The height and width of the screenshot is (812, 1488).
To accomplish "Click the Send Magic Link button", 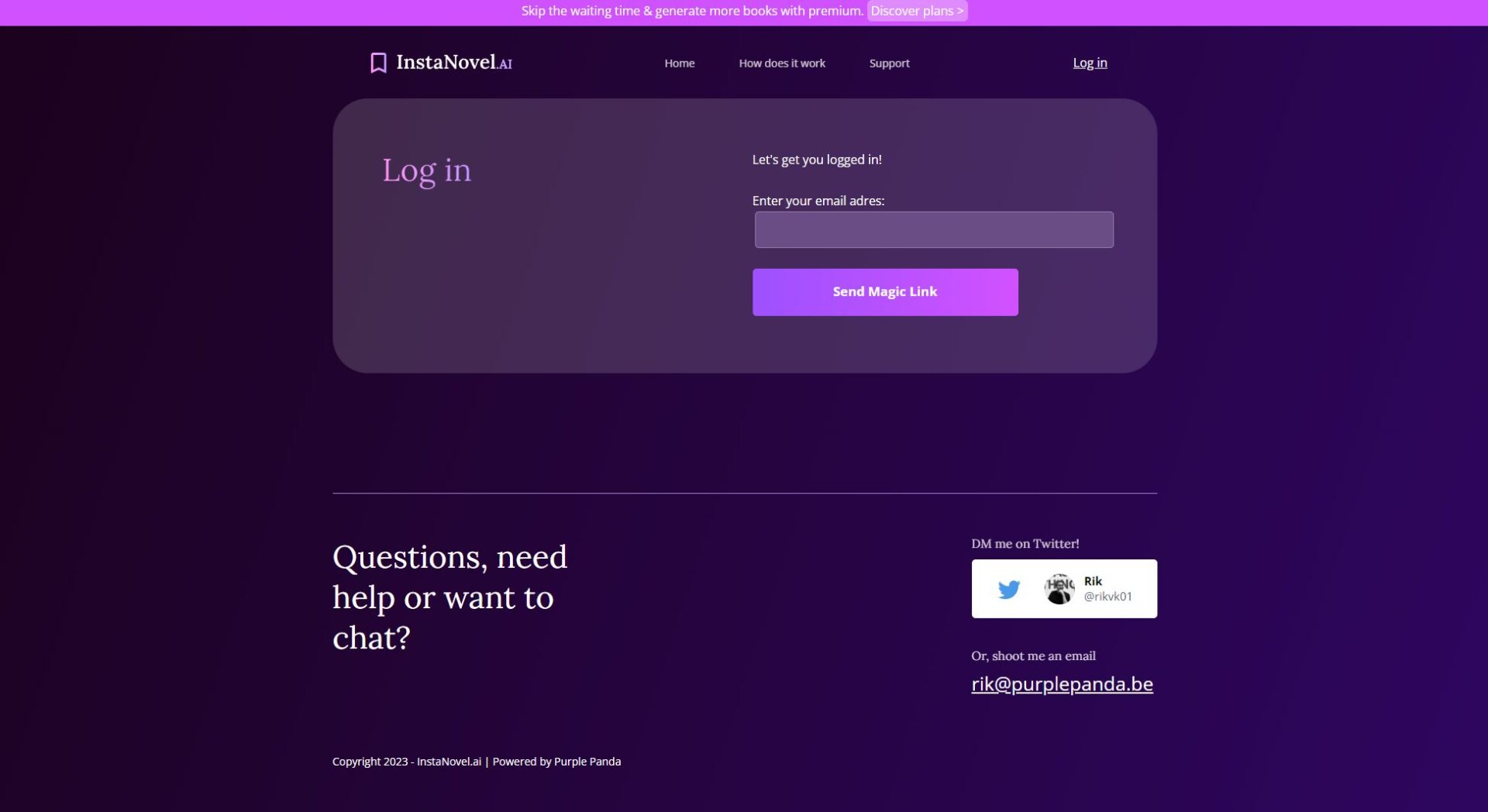I will click(885, 292).
